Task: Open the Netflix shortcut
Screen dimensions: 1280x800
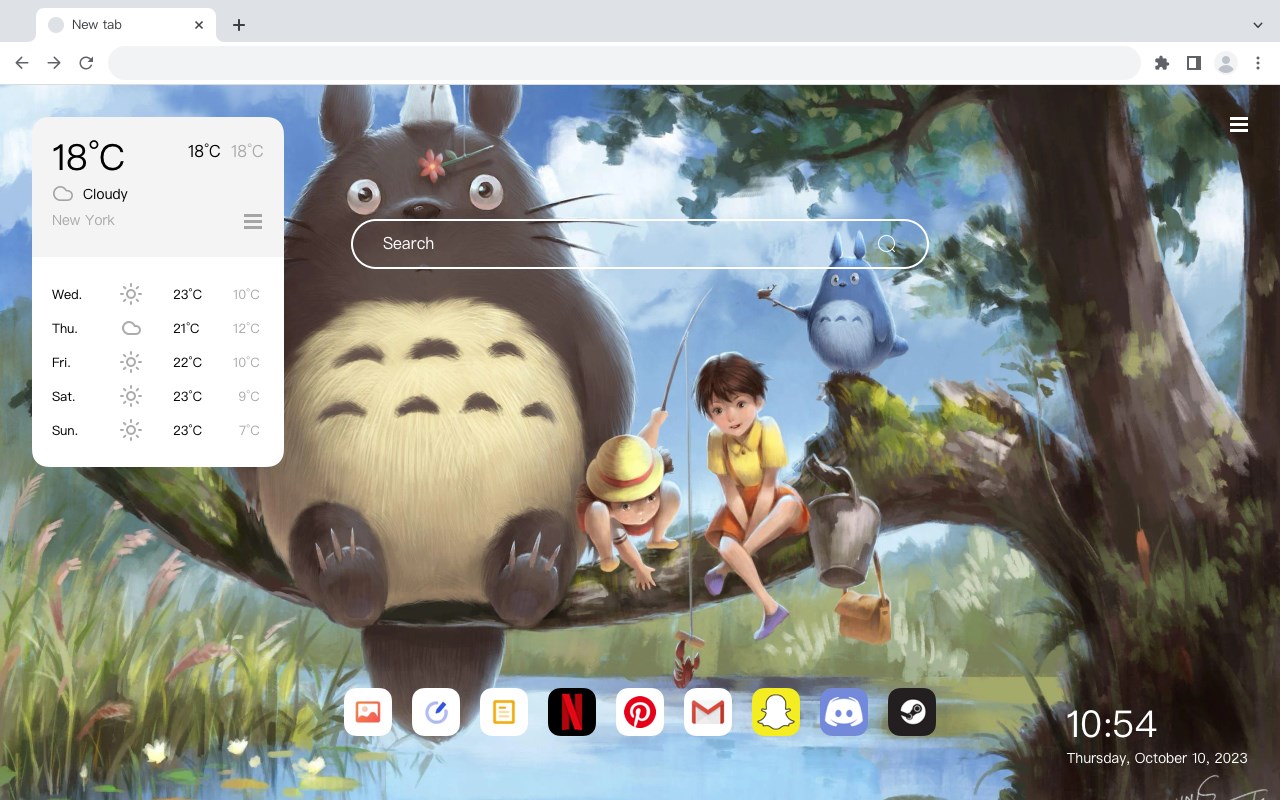Action: pos(572,712)
